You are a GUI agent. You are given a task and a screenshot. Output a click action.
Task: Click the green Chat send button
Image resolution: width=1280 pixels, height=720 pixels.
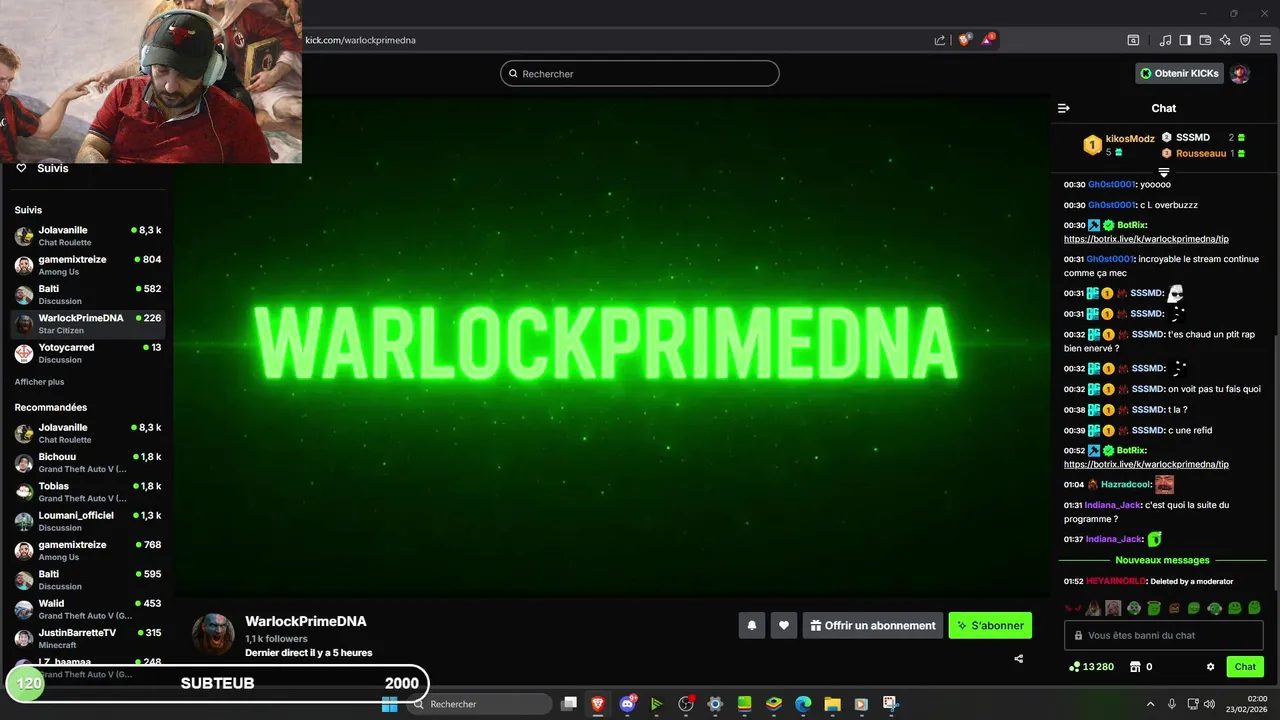coord(1245,667)
